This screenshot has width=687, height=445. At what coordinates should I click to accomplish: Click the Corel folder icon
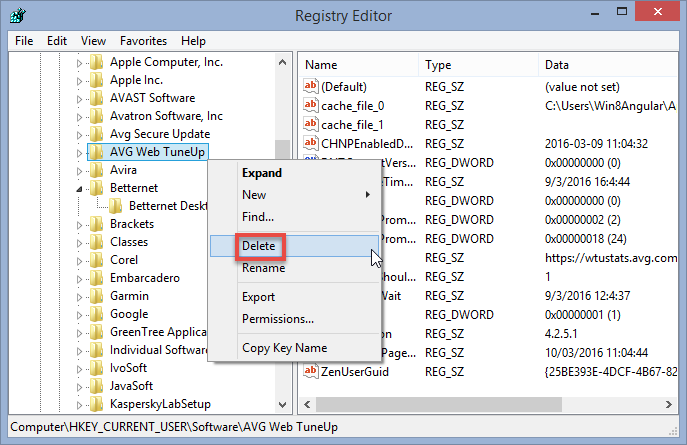point(96,260)
